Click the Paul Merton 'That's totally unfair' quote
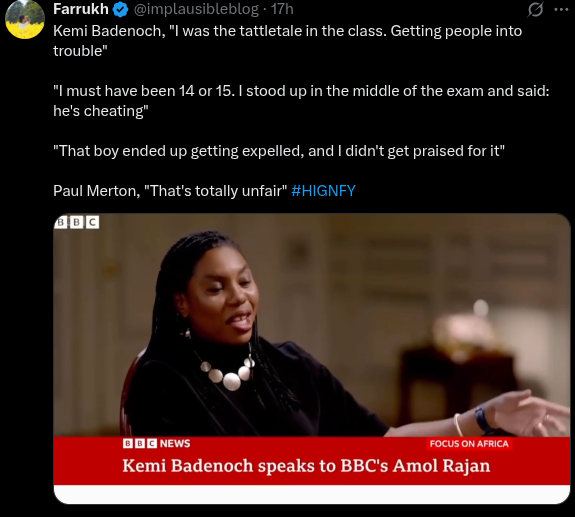The width and height of the screenshot is (575, 517). [170, 191]
